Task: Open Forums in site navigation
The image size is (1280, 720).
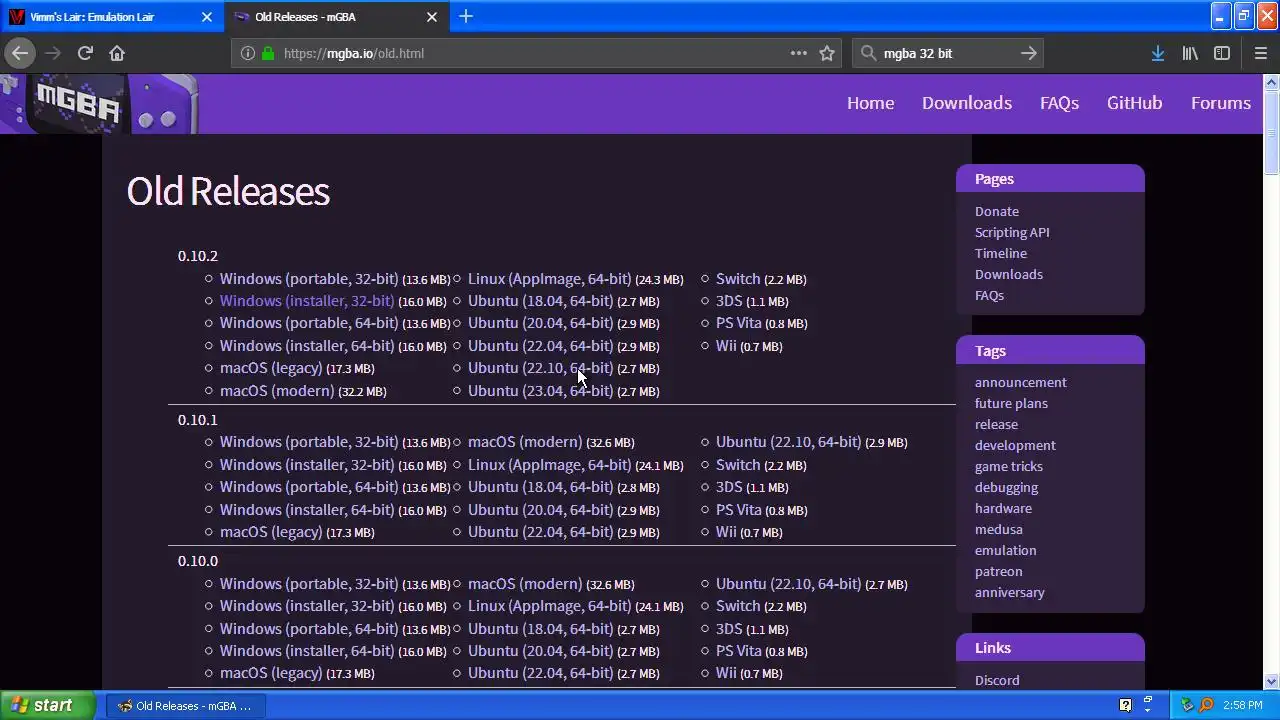Action: coord(1220,103)
